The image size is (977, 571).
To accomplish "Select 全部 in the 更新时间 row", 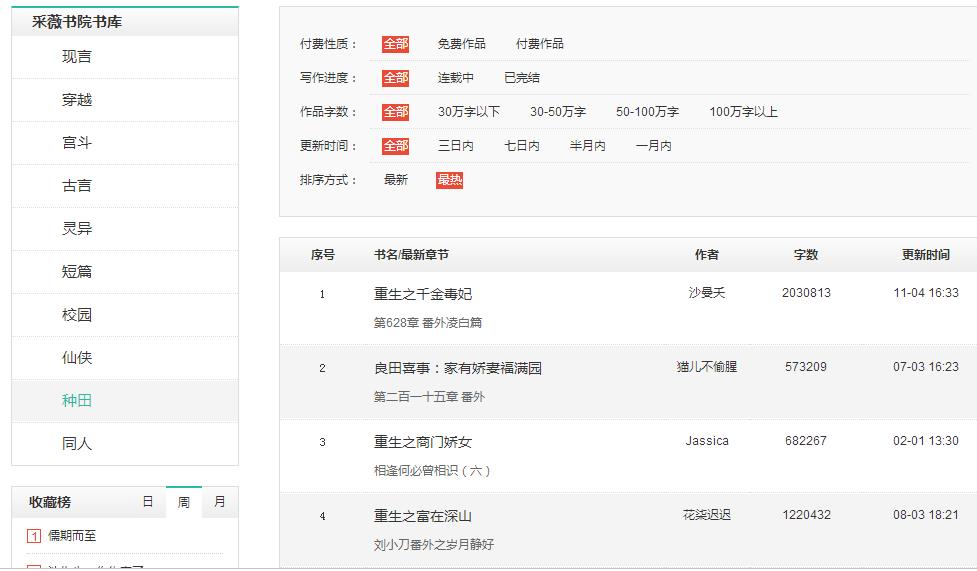I will [x=395, y=146].
